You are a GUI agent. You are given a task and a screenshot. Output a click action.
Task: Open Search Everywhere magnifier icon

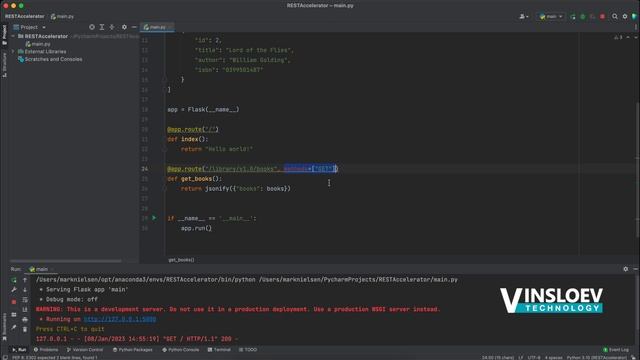(x=615, y=16)
